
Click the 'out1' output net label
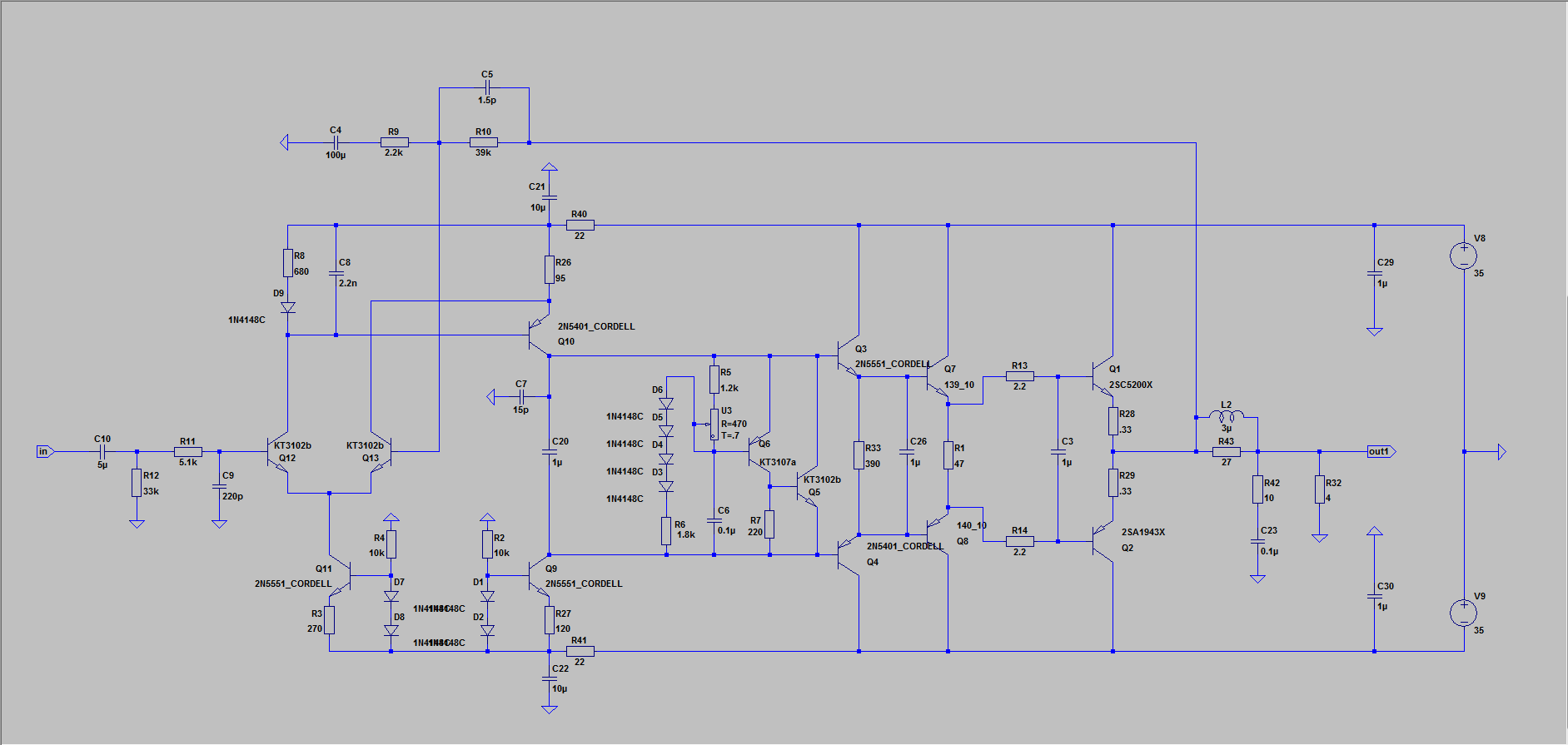(x=1381, y=452)
